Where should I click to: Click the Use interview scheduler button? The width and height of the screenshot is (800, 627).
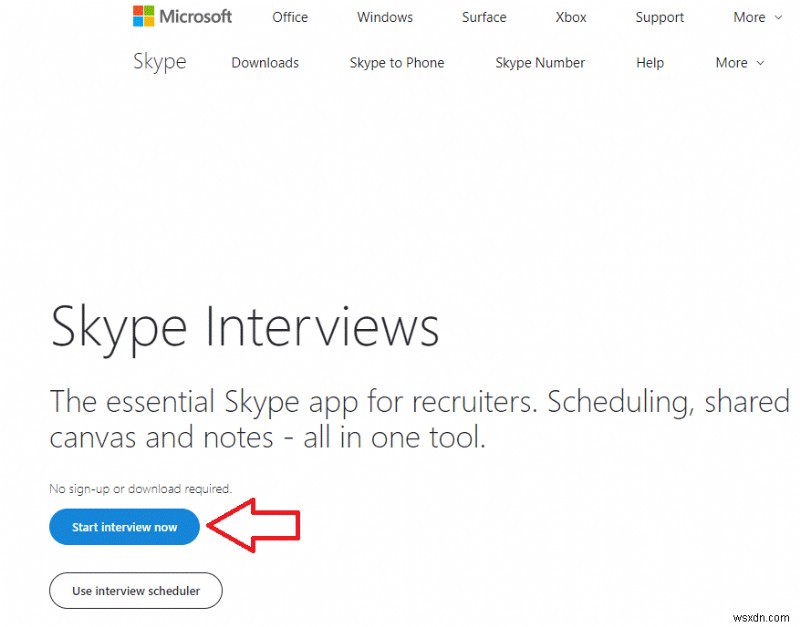135,591
